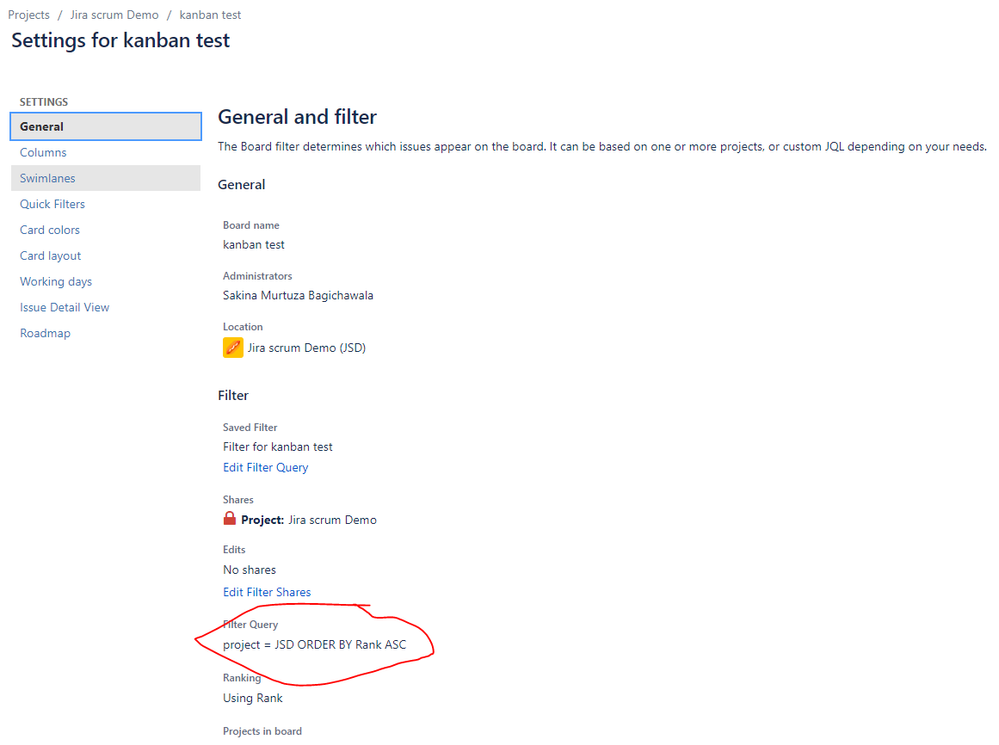999x745 pixels.
Task: Click the board name value 'kanban test'
Action: click(254, 245)
